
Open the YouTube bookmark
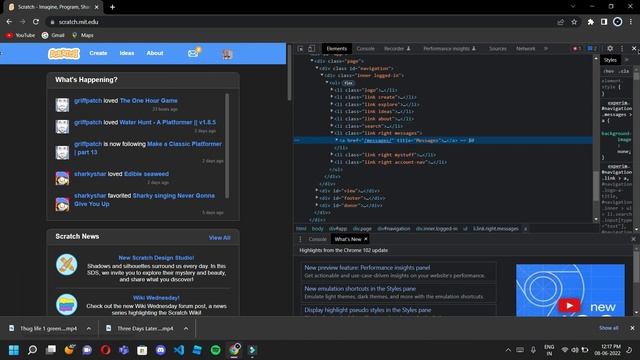coord(20,36)
